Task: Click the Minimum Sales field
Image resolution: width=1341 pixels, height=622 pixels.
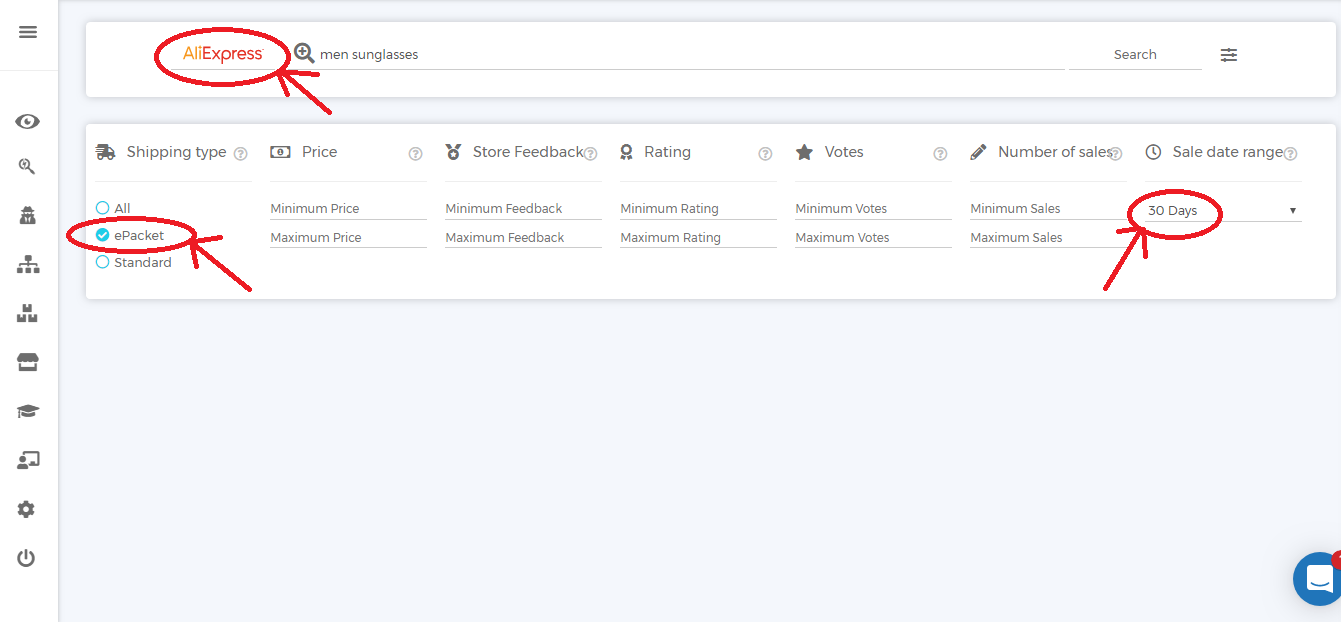Action: (x=1048, y=208)
